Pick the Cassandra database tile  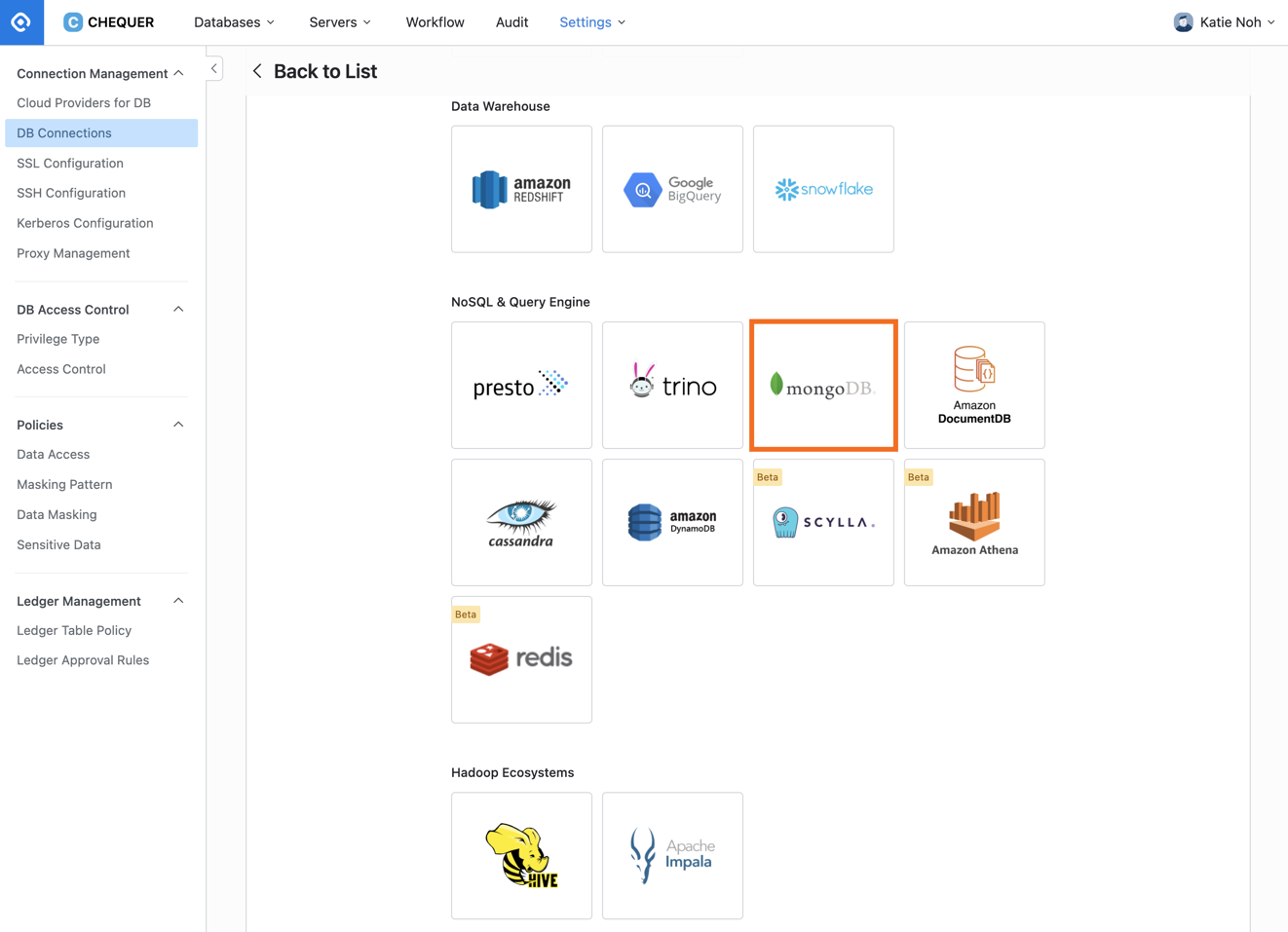point(521,522)
